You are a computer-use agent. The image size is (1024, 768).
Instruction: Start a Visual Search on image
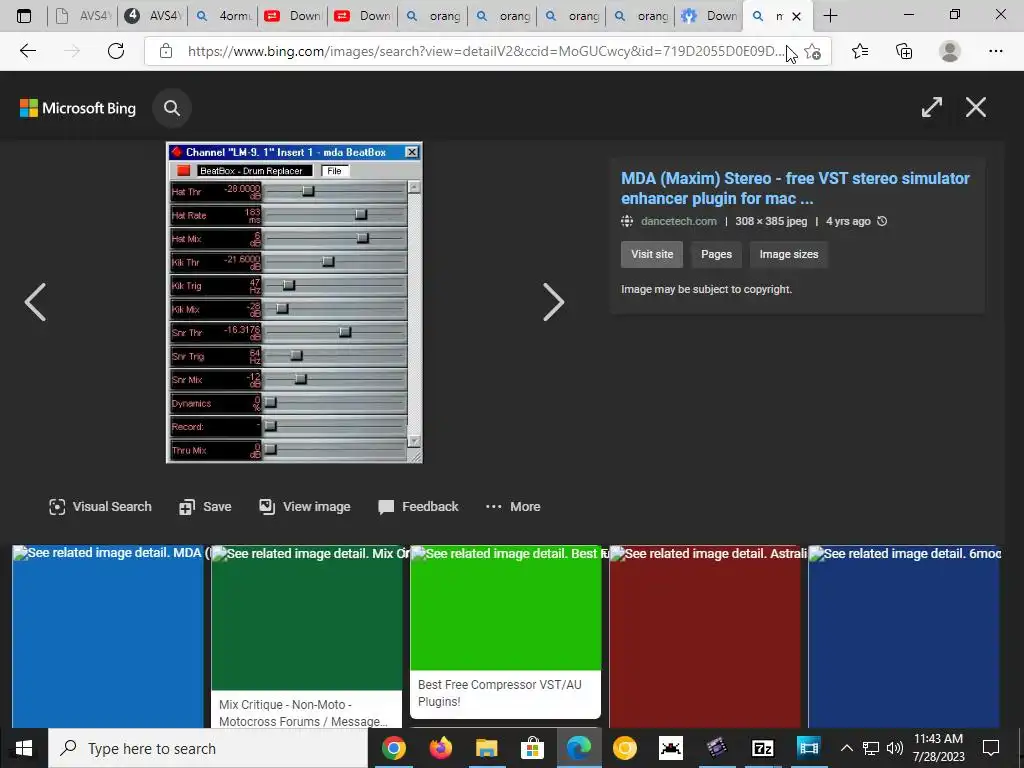click(101, 507)
